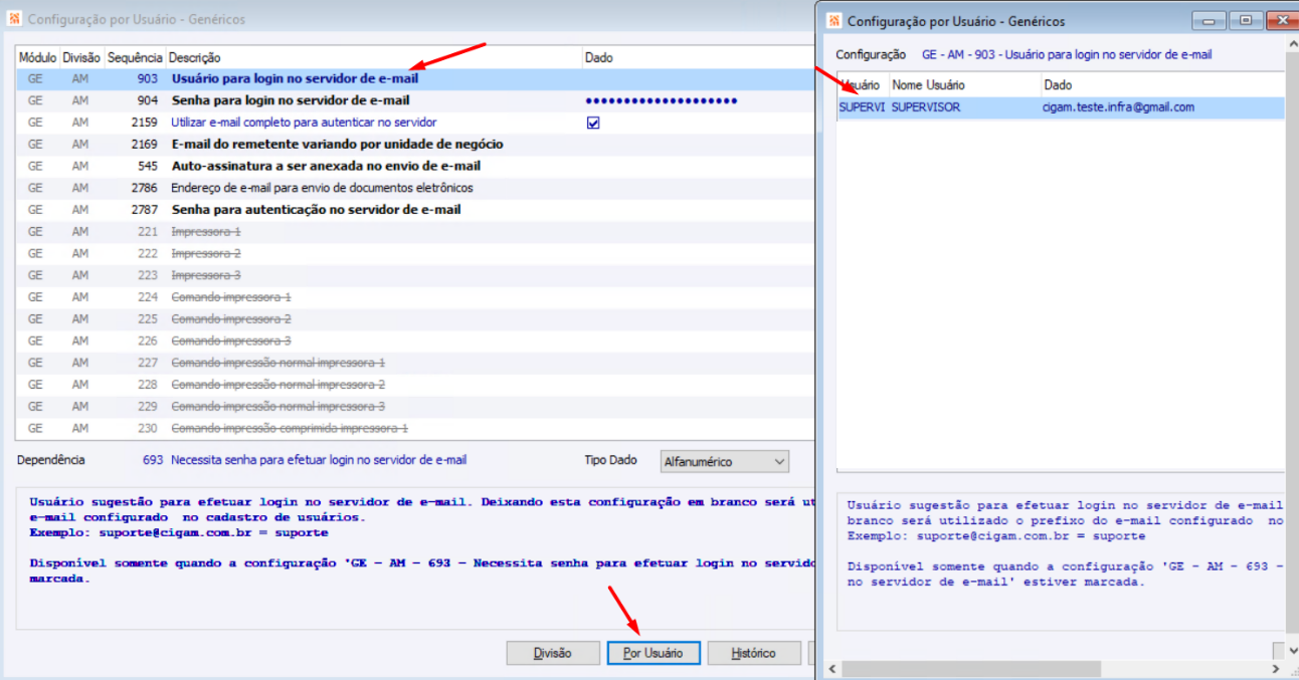Maximize the popup Configuração por Usuário window
Screen dimensions: 1299x680
pos(1246,20)
